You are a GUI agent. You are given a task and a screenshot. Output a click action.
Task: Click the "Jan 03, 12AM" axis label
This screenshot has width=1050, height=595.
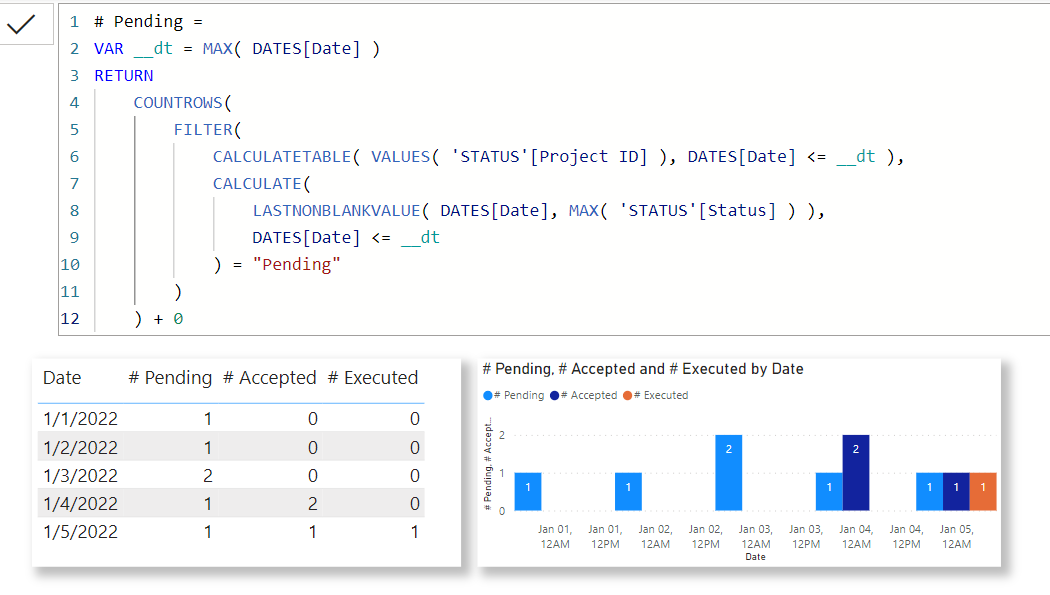[755, 537]
